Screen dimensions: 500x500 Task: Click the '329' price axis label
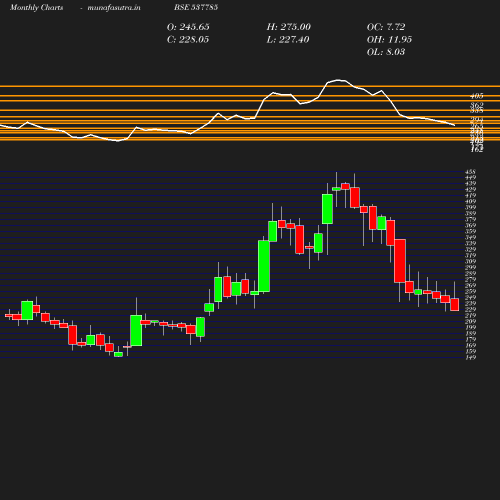470,250
